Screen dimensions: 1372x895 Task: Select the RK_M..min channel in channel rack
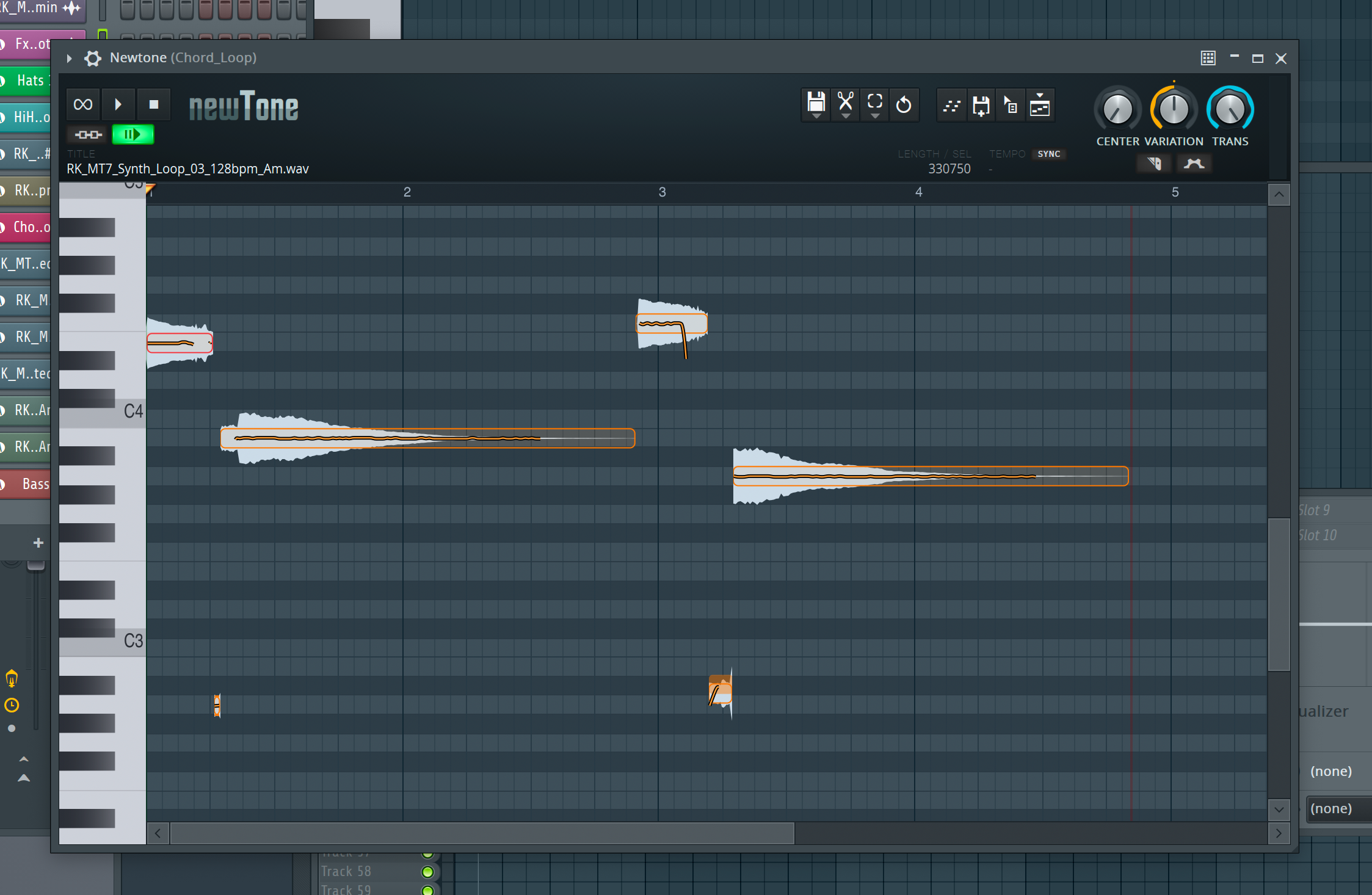42,9
